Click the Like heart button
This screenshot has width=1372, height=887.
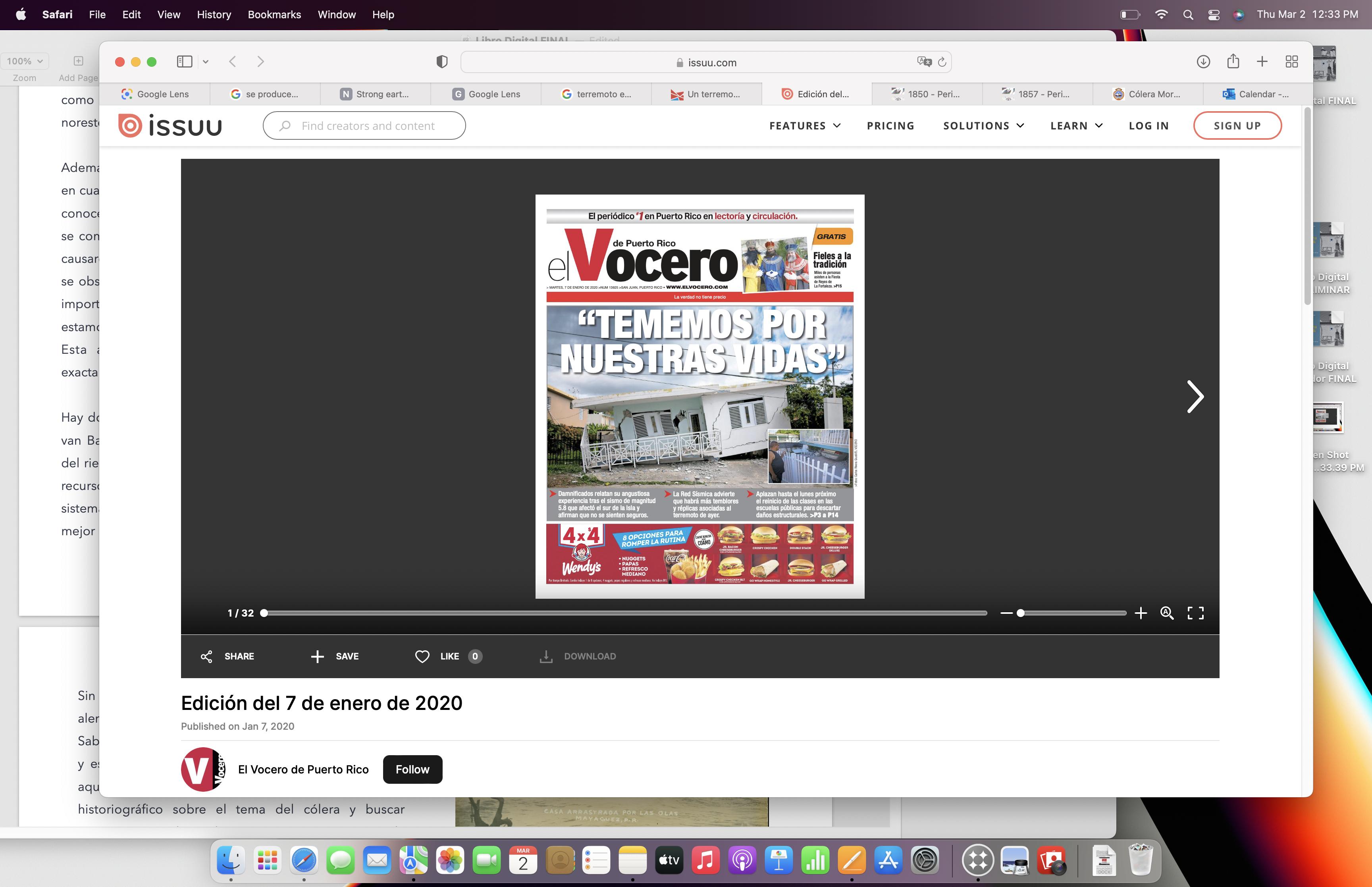422,656
